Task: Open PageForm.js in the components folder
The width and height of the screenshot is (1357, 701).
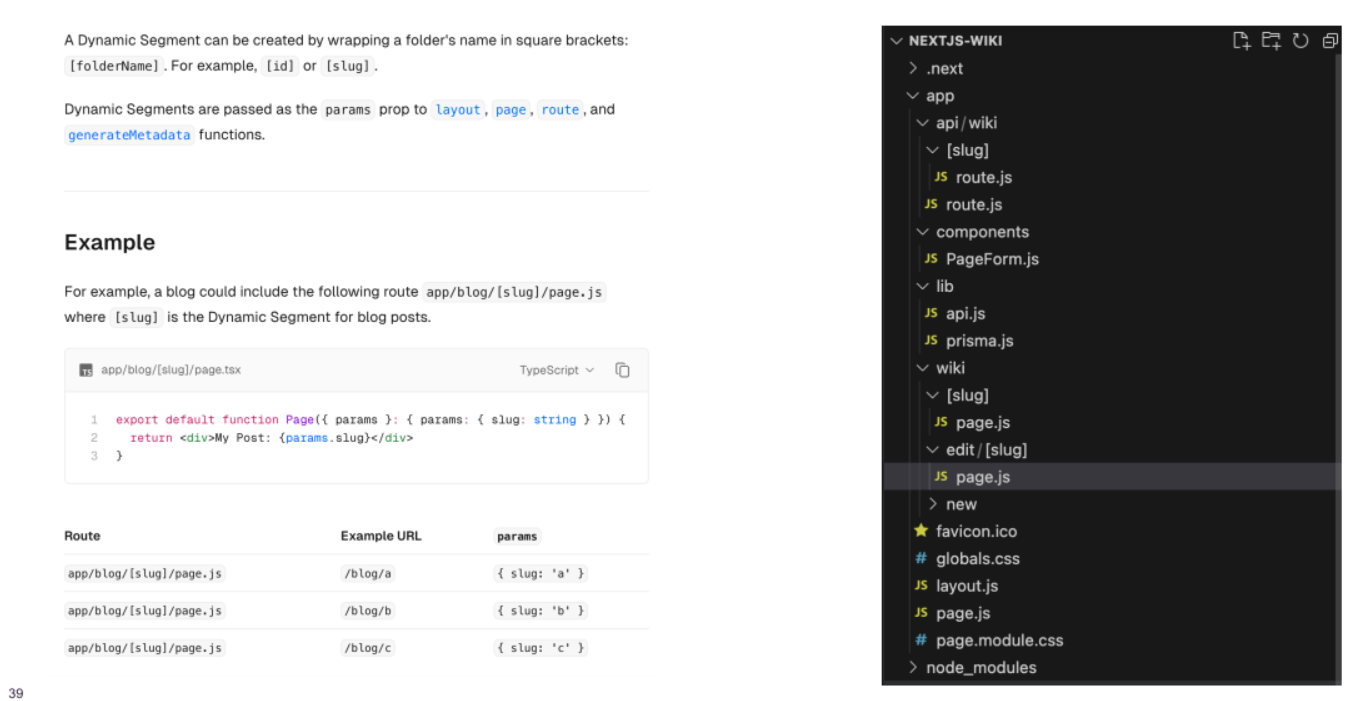Action: point(991,259)
